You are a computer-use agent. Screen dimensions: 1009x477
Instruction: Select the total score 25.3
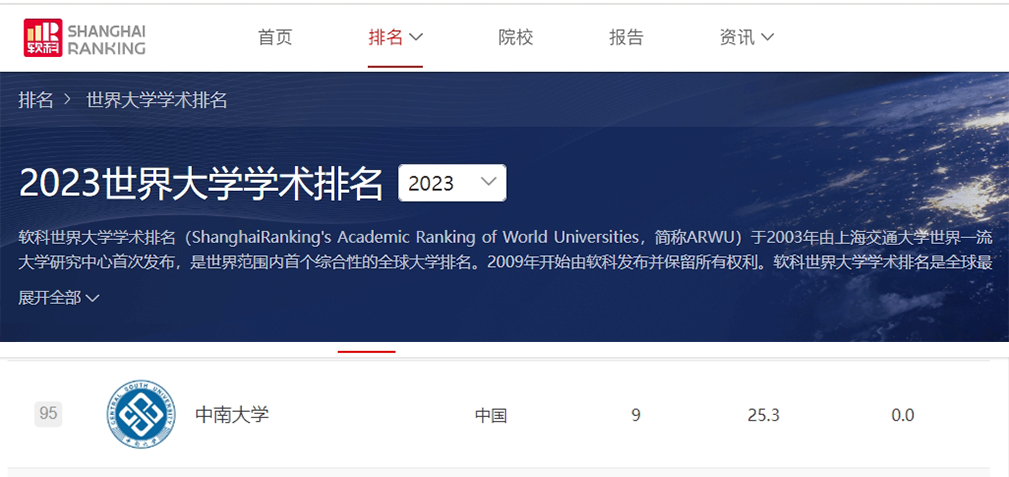763,416
